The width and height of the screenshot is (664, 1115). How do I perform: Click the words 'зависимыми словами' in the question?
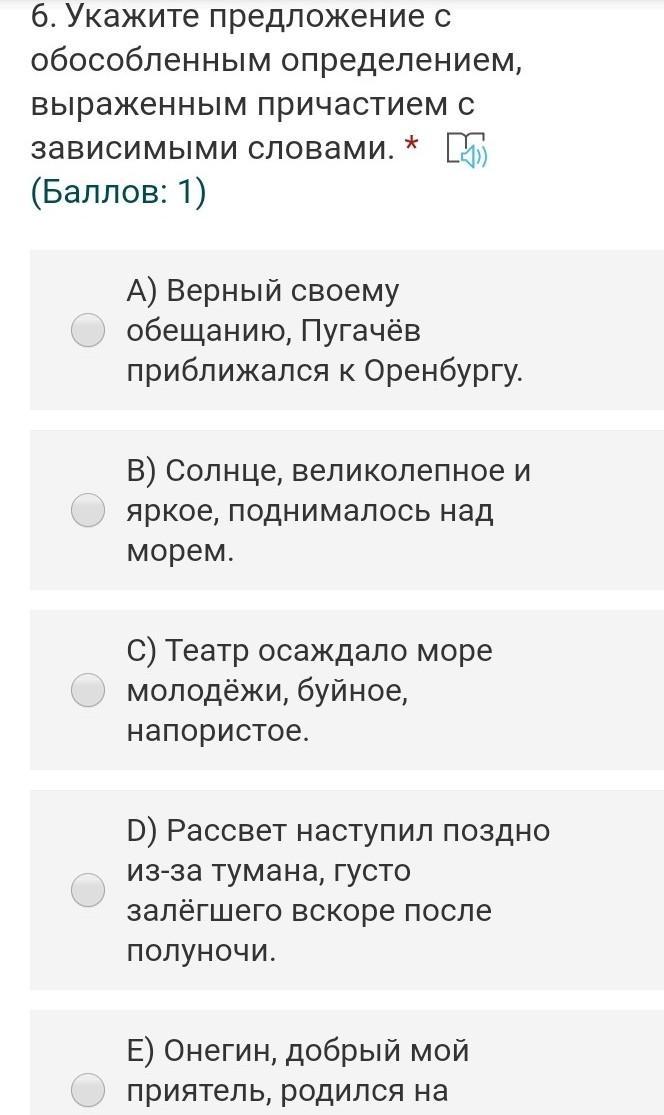(212, 148)
